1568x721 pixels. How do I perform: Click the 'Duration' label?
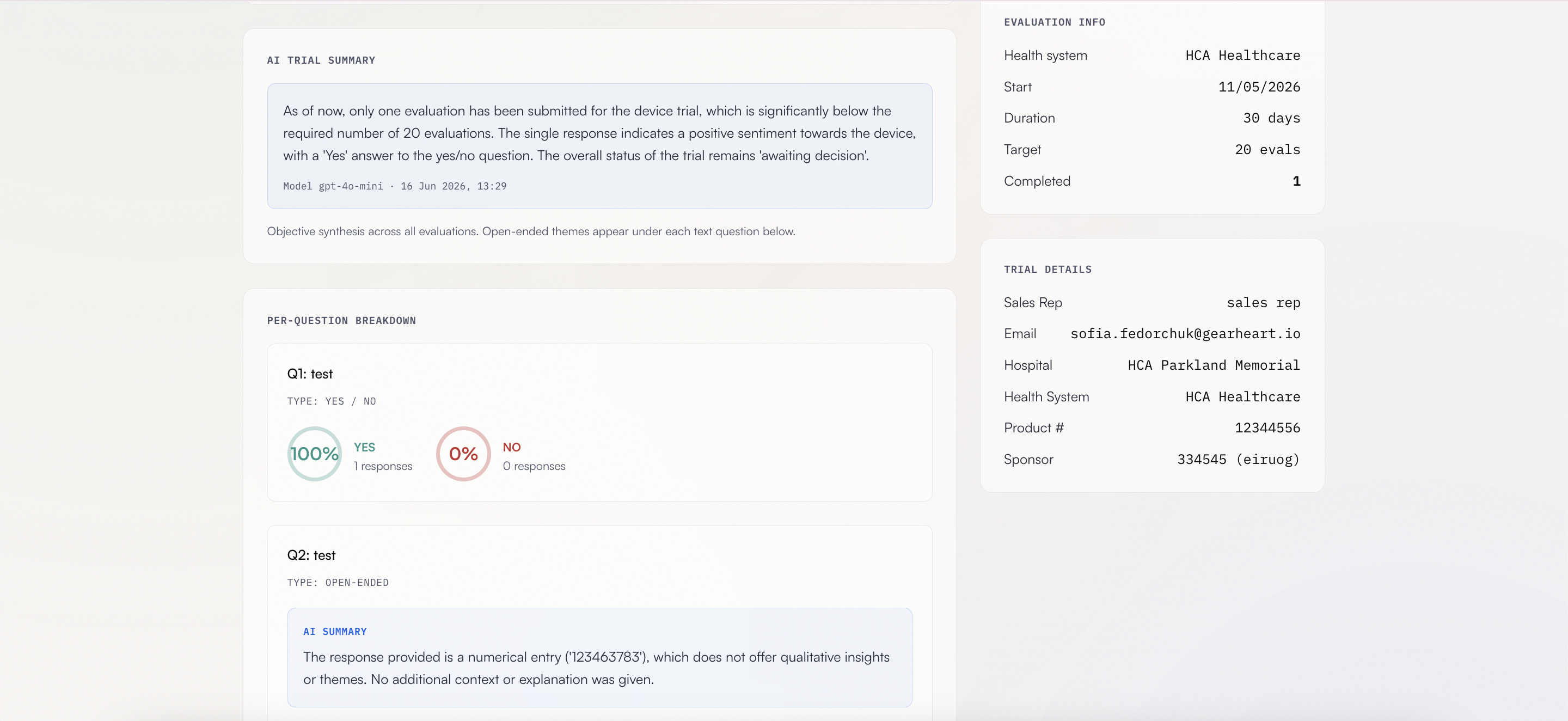point(1030,118)
